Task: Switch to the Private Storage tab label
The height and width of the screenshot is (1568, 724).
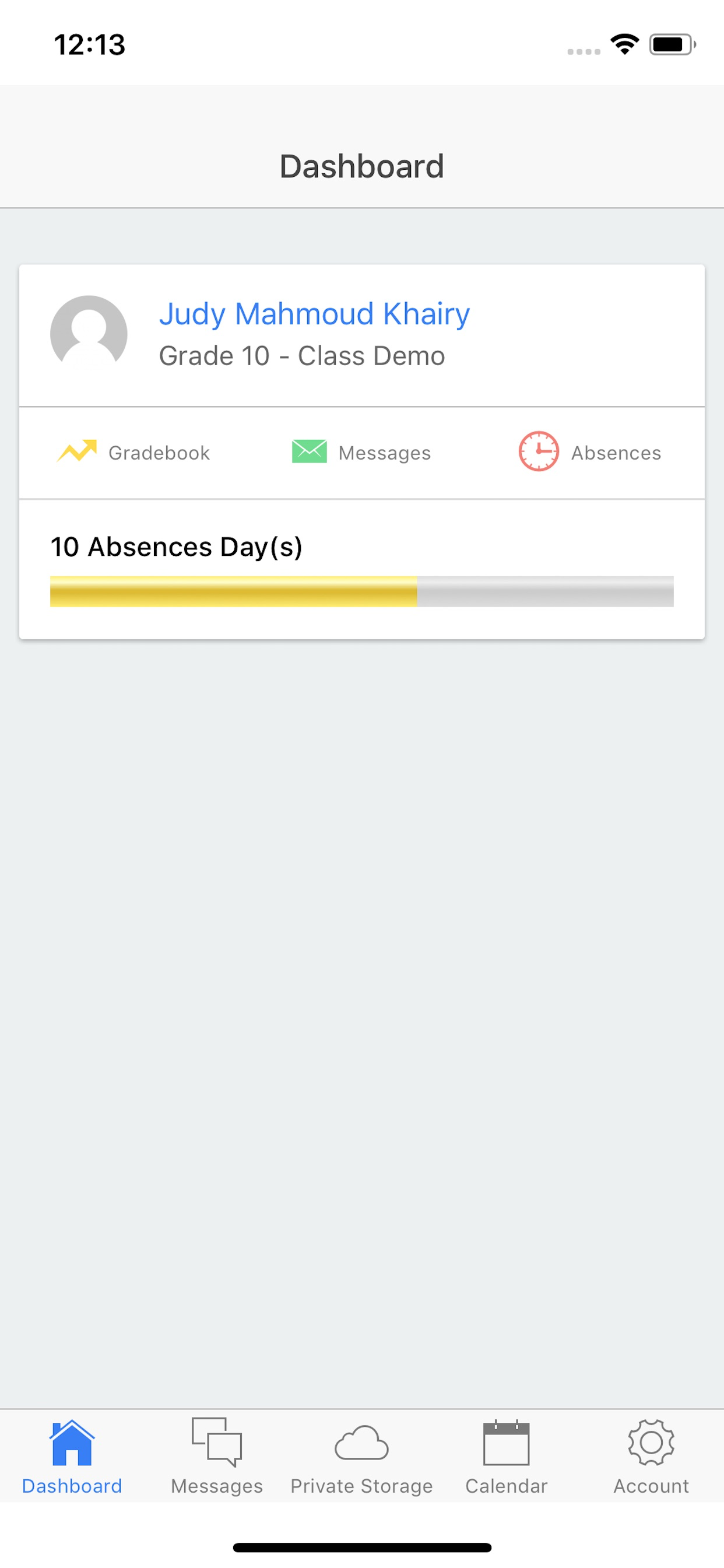Action: click(361, 1486)
